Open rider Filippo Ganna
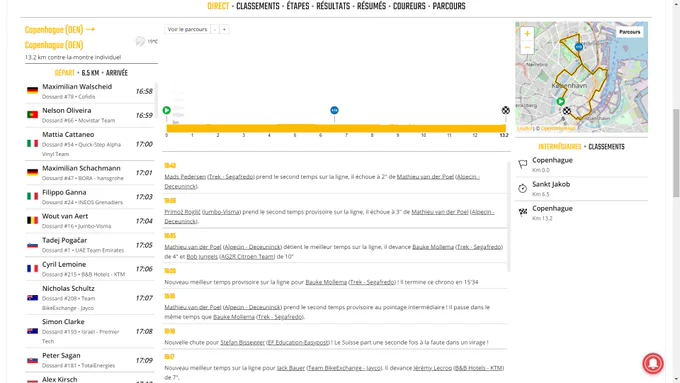The width and height of the screenshot is (680, 383). click(64, 192)
